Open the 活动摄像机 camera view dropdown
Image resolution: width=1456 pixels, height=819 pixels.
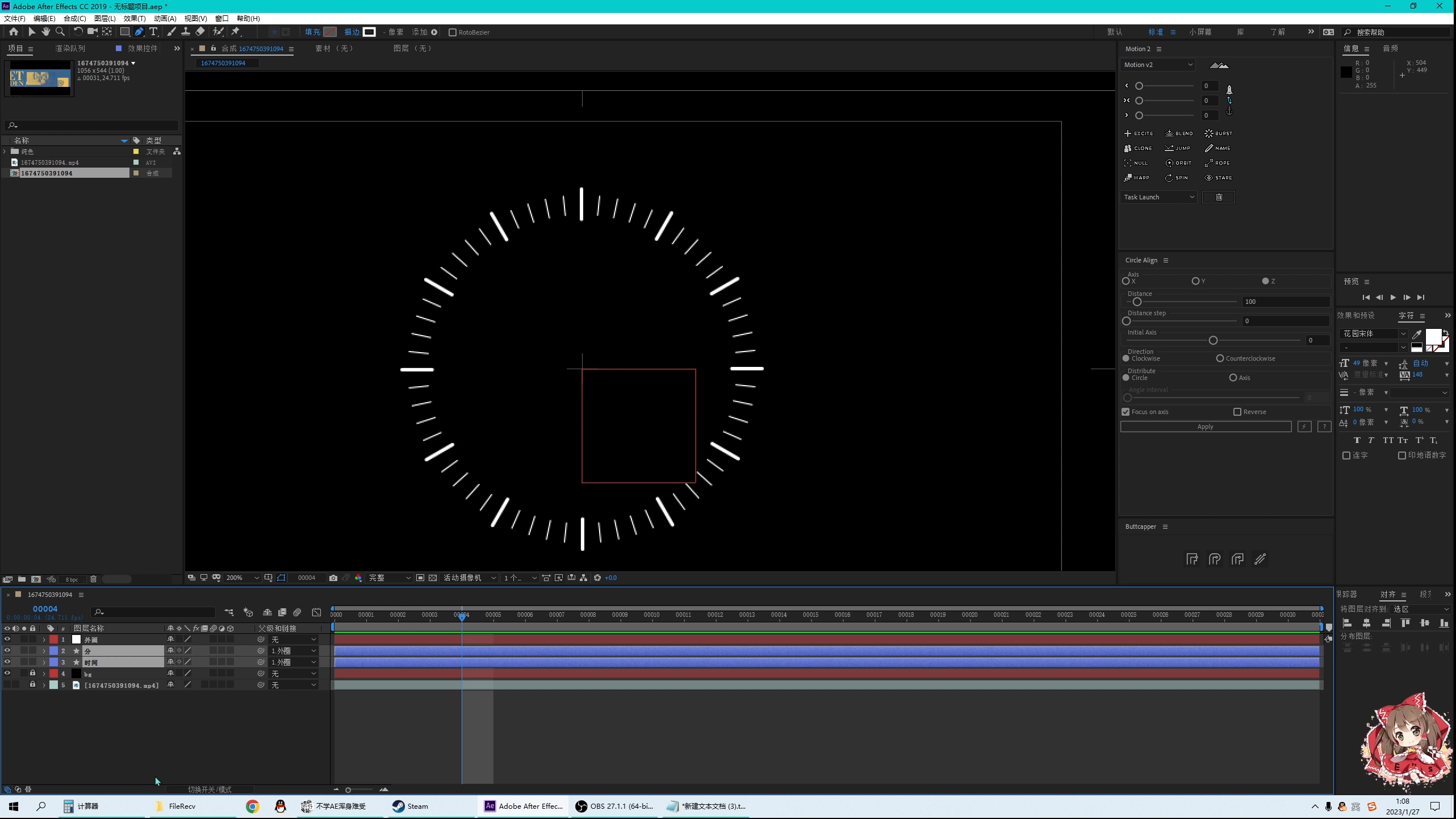point(469,578)
